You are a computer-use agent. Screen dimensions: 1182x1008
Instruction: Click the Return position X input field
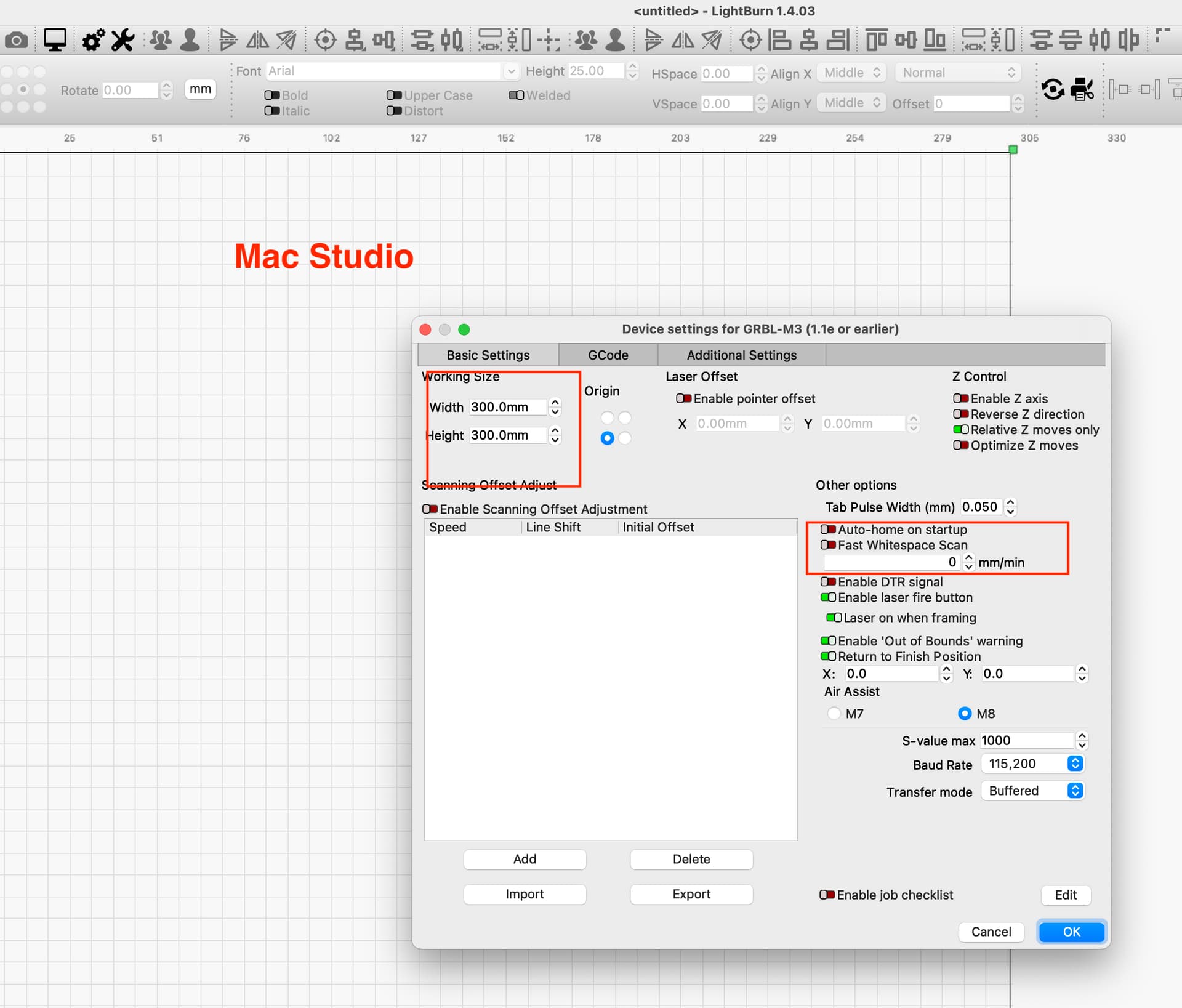click(891, 673)
